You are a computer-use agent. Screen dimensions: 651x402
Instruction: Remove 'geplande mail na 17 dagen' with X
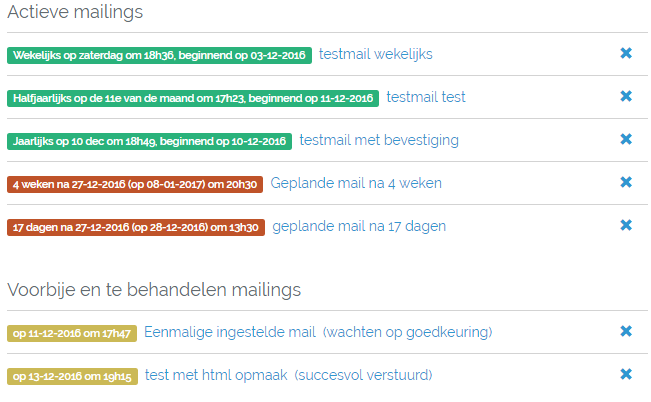(626, 226)
